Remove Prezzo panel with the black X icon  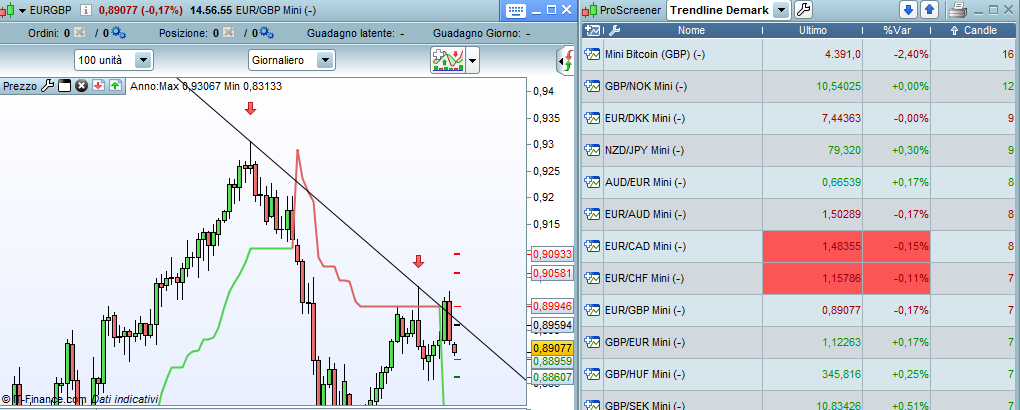81,86
